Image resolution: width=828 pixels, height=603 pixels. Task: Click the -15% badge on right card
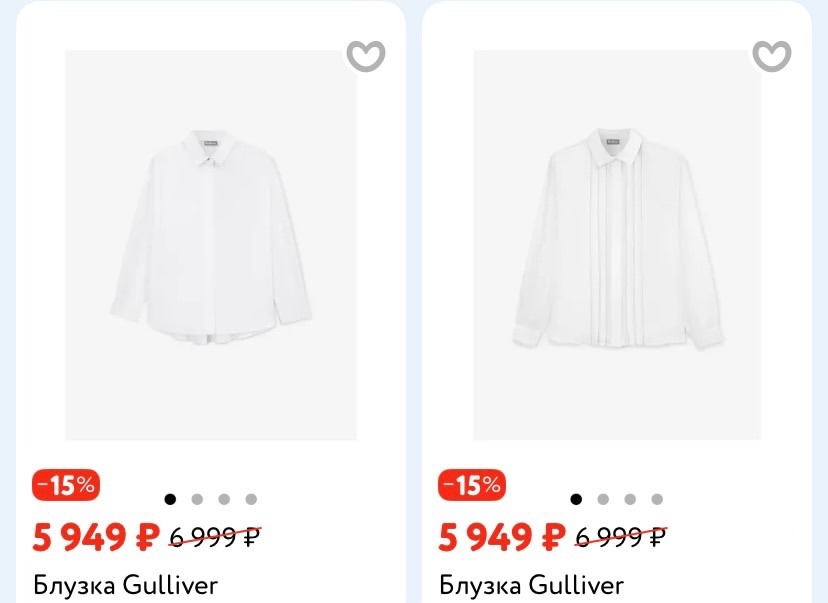(472, 486)
